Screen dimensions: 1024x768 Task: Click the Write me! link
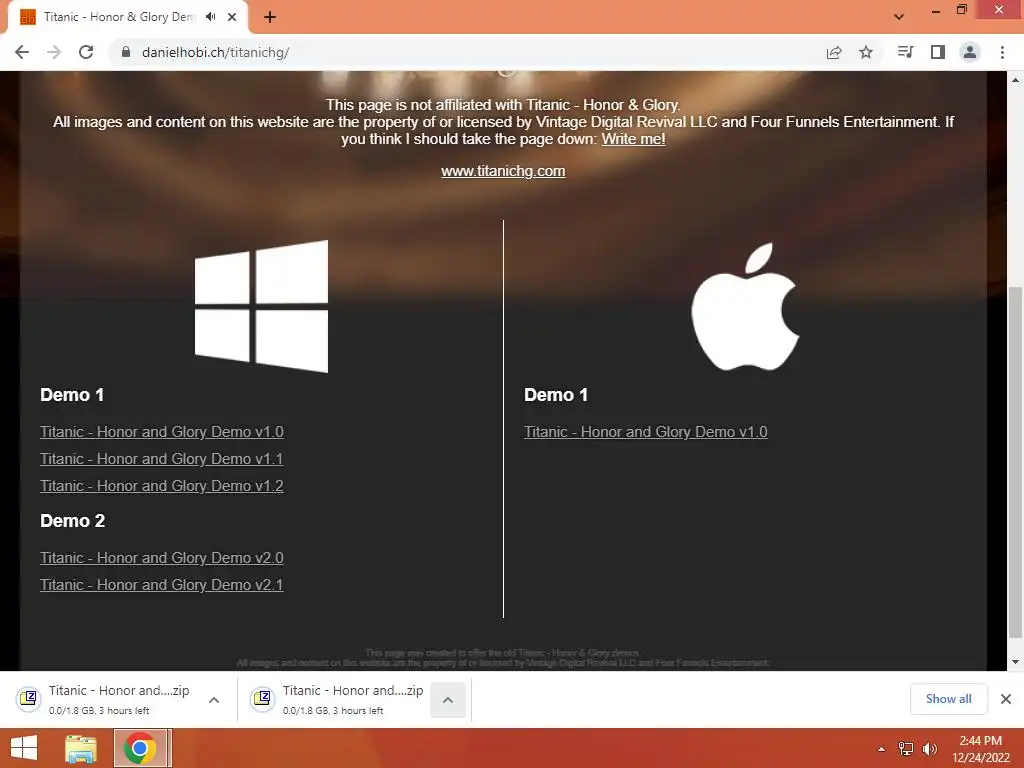click(633, 139)
